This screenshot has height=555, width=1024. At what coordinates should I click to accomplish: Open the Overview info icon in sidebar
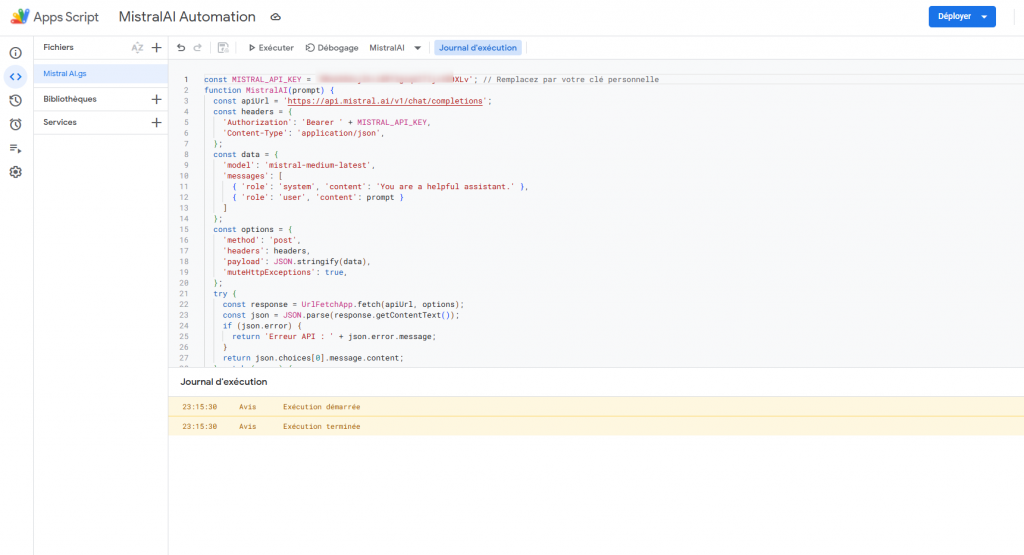(x=15, y=53)
